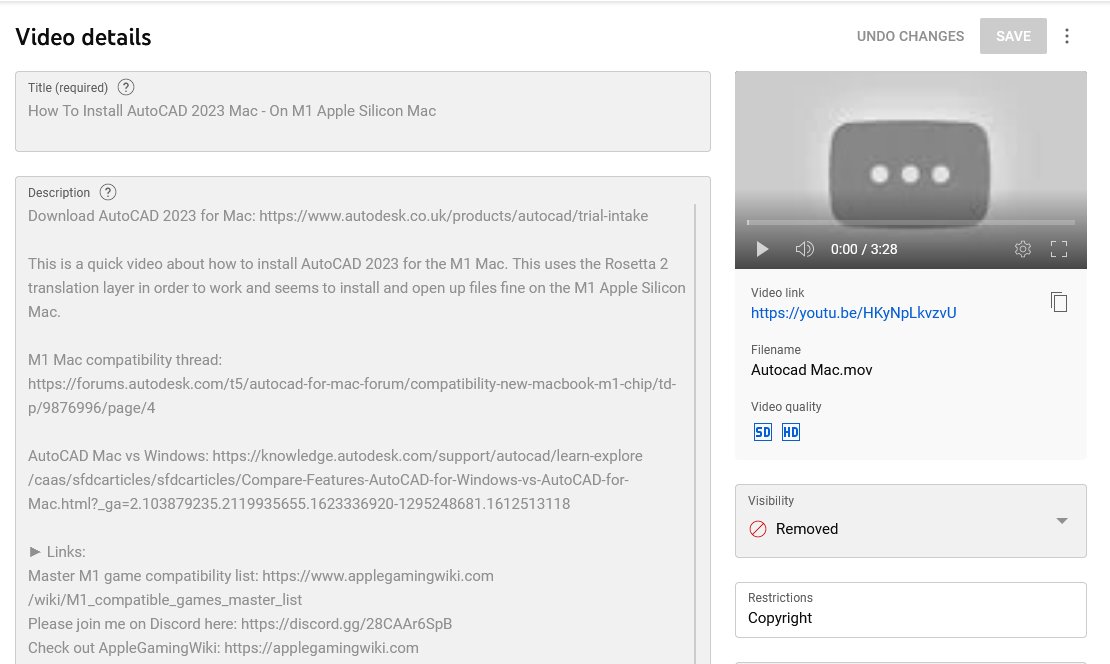Enter fullscreen in video preview
This screenshot has height=664, width=1110.
1058,249
